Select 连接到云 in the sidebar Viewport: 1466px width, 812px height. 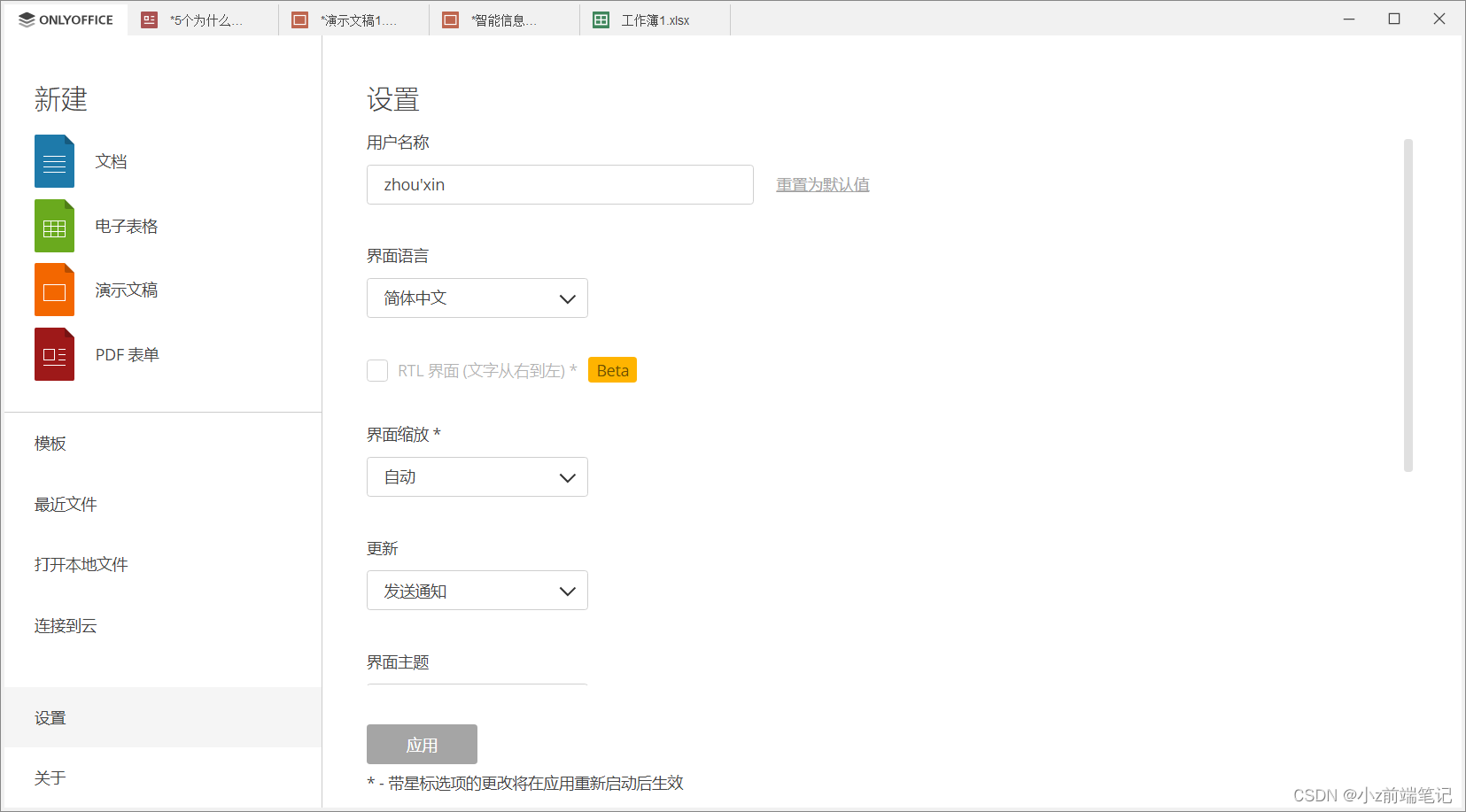pos(162,626)
